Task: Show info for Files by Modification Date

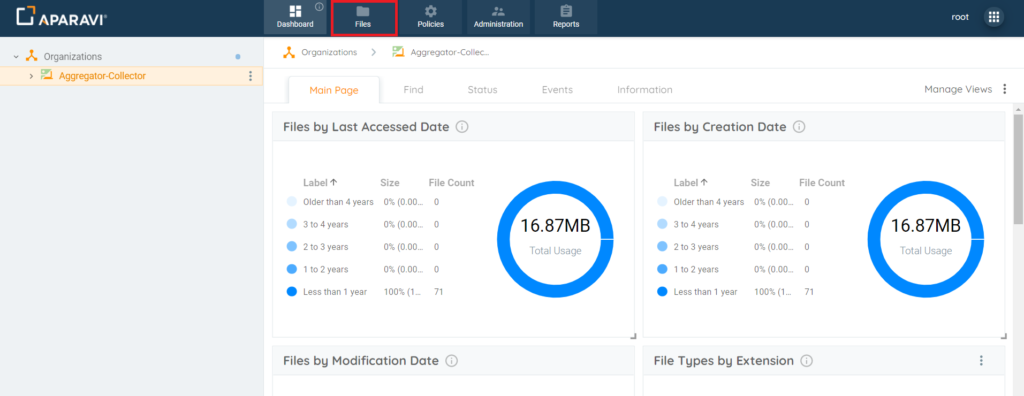Action: tap(451, 361)
